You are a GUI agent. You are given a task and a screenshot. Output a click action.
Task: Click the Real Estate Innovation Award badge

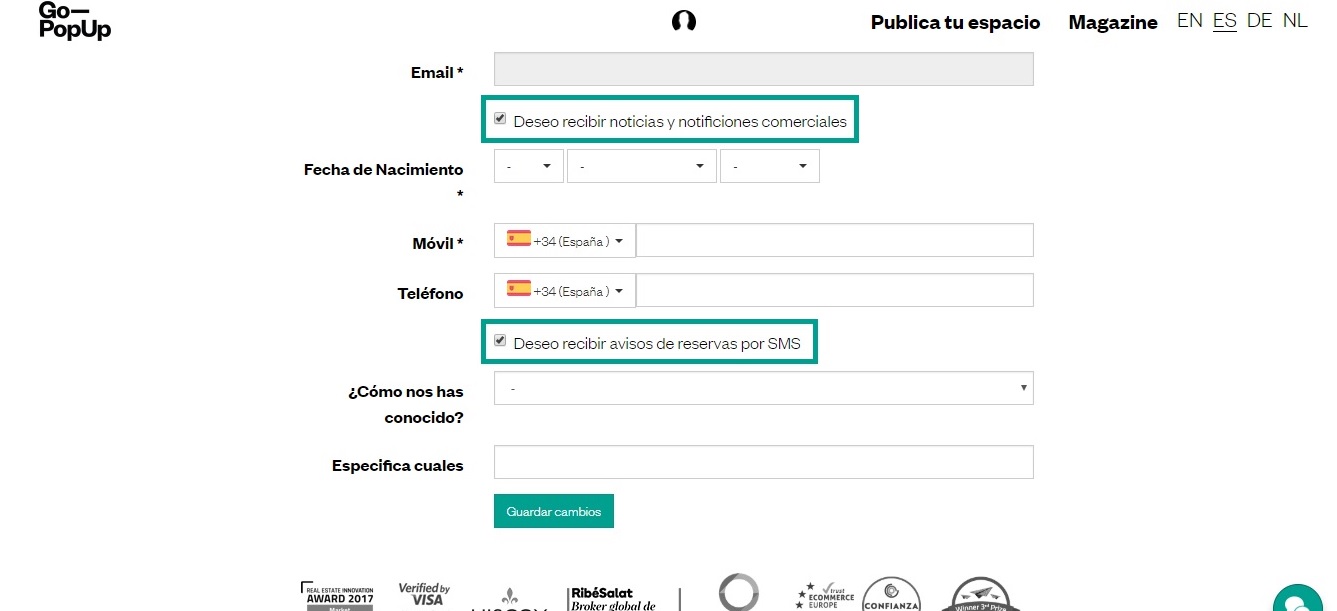[339, 595]
